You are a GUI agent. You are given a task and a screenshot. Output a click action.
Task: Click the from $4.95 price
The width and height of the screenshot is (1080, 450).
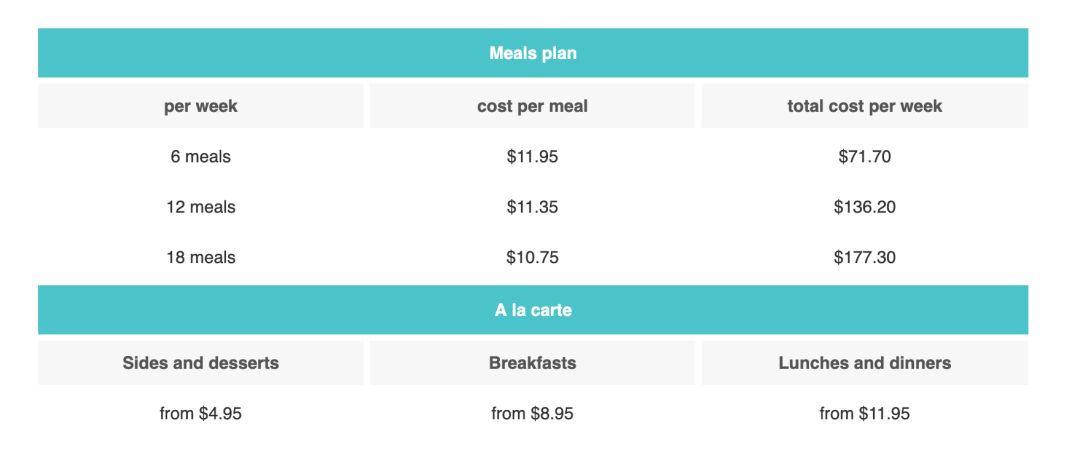click(x=200, y=413)
